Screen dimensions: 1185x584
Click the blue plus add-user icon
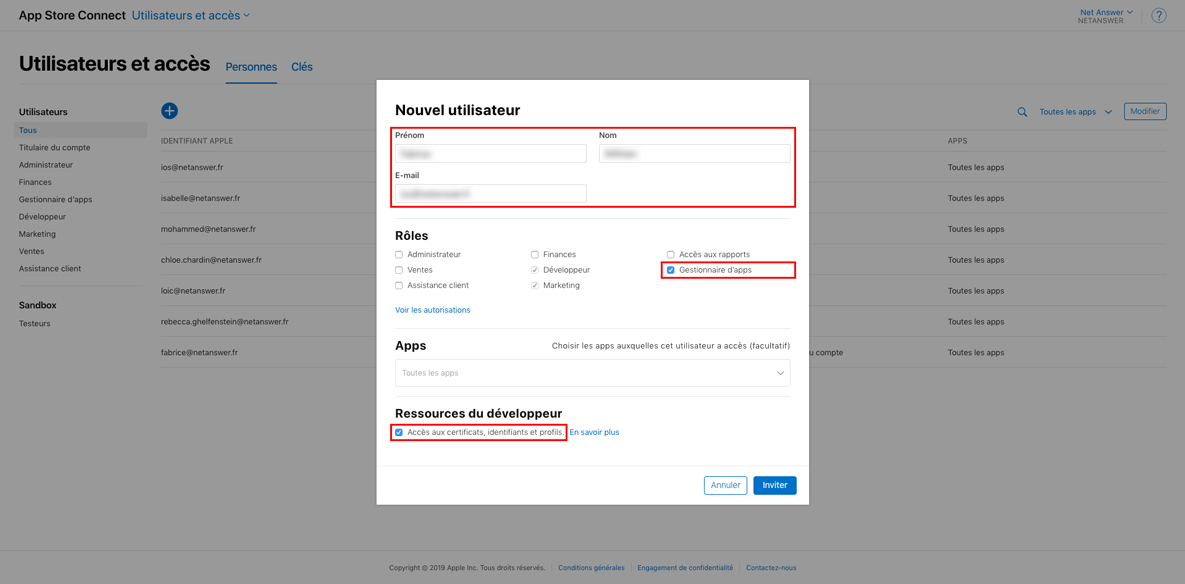169,111
